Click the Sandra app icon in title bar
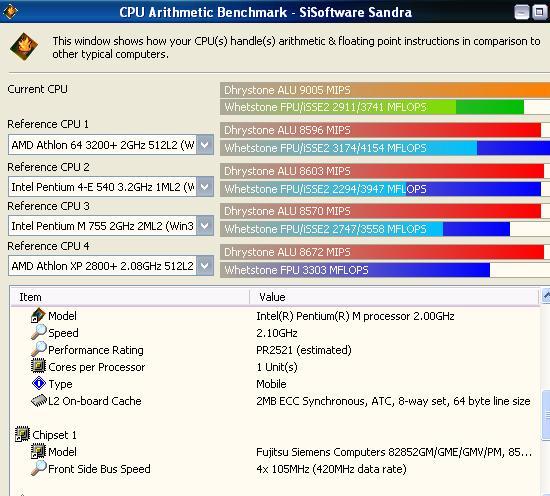The width and height of the screenshot is (550, 496). click(x=10, y=12)
